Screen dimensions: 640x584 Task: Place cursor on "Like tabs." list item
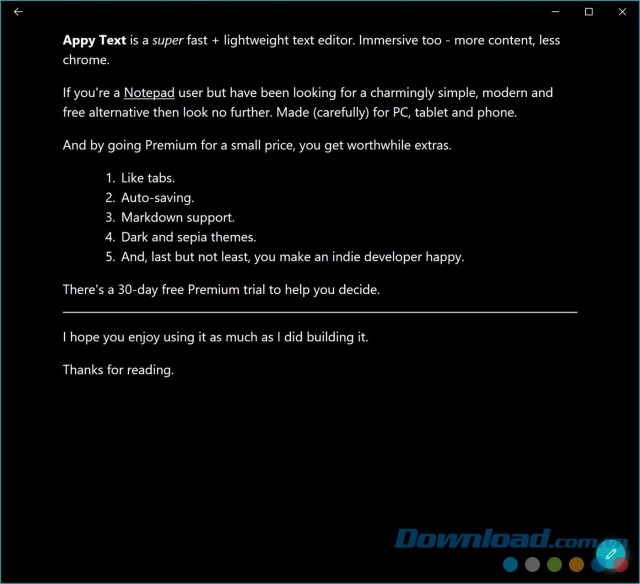[148, 178]
